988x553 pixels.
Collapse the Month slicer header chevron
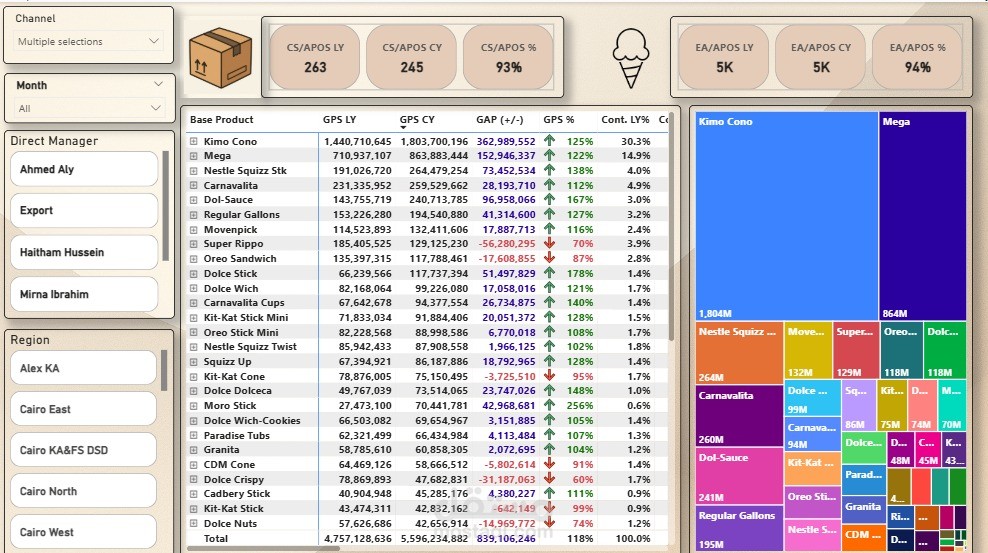point(158,84)
